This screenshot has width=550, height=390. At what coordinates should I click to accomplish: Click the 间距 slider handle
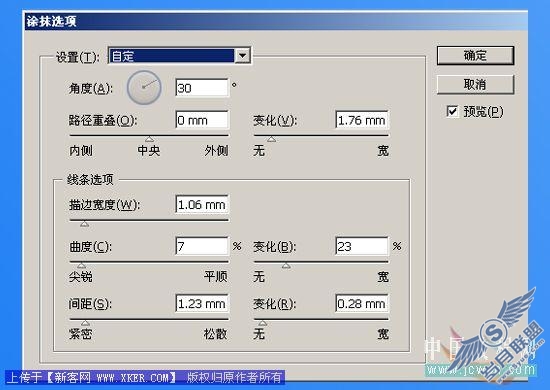(x=85, y=323)
